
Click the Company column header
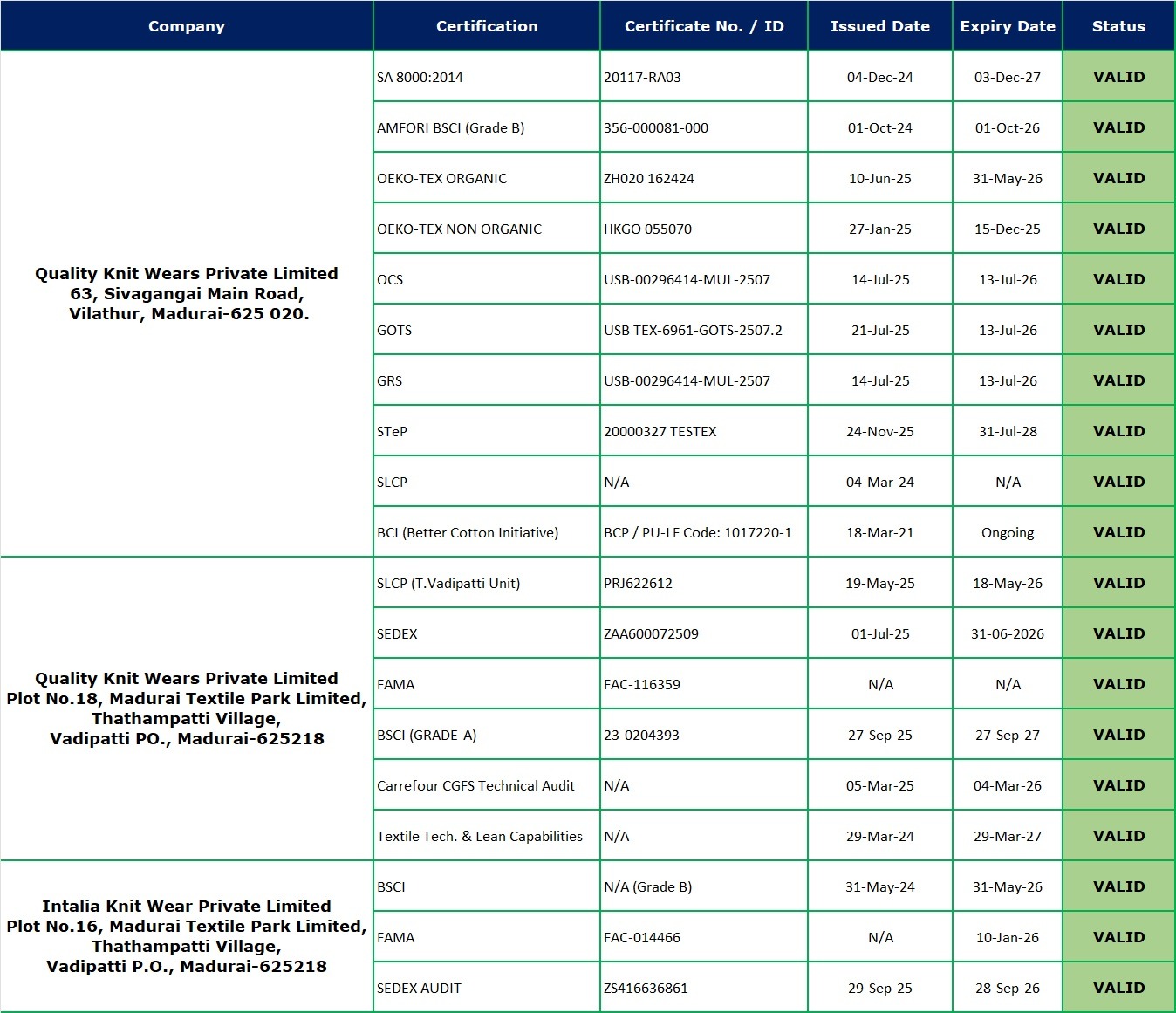pos(187,26)
